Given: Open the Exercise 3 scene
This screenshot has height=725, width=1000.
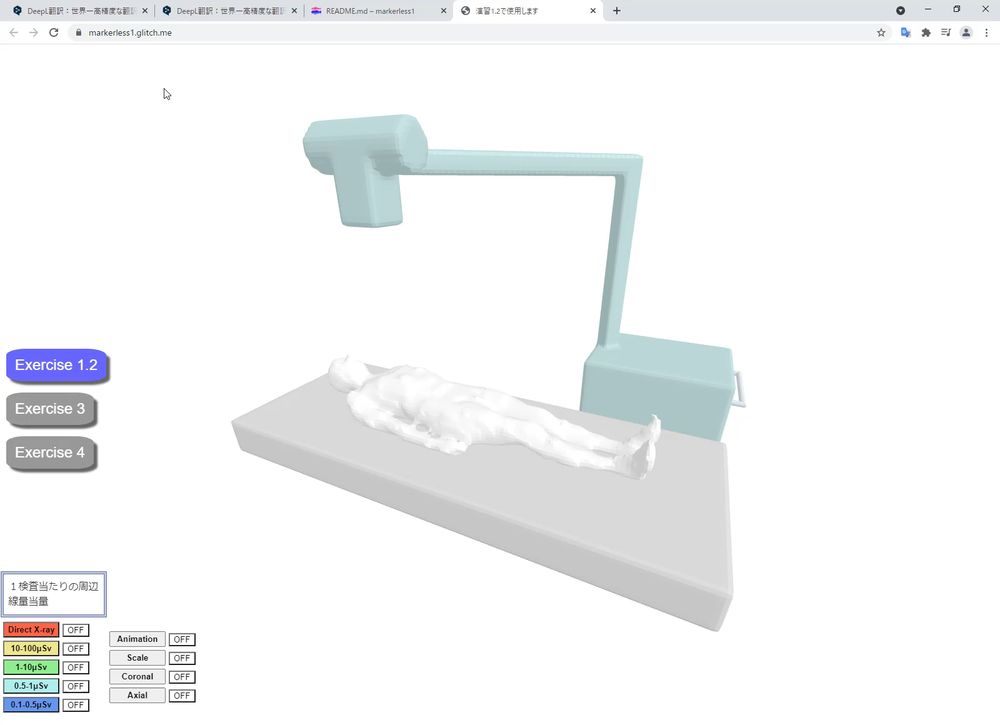Looking at the screenshot, I should [50, 409].
